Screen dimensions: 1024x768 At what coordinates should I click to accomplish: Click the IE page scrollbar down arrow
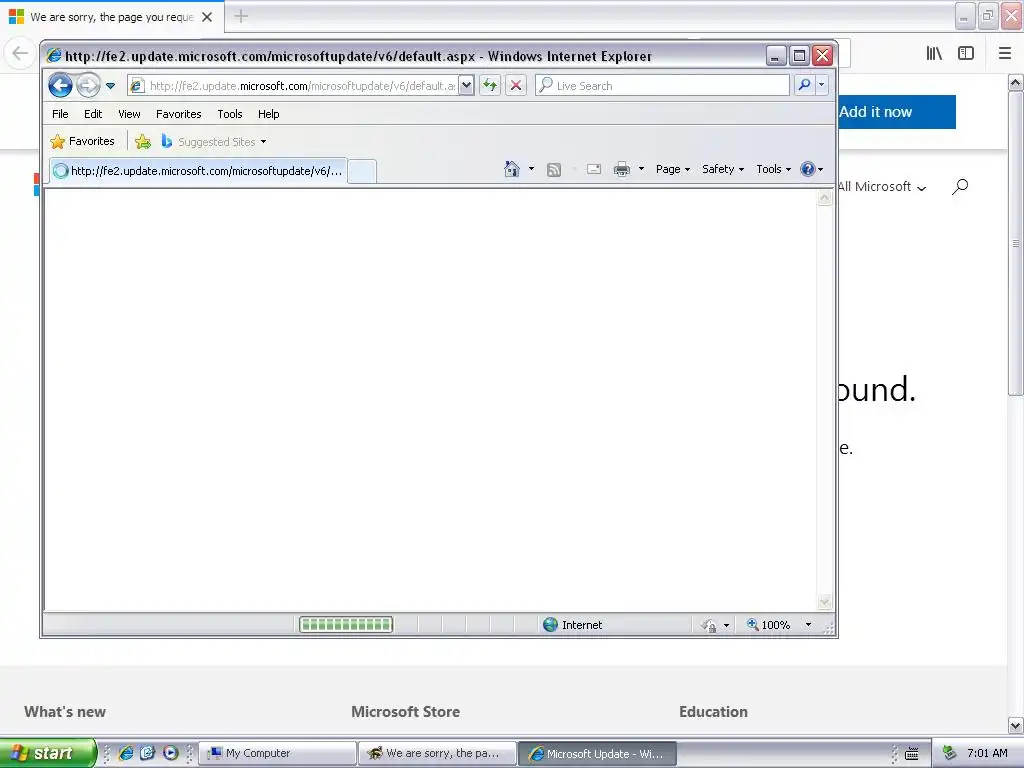coord(825,601)
